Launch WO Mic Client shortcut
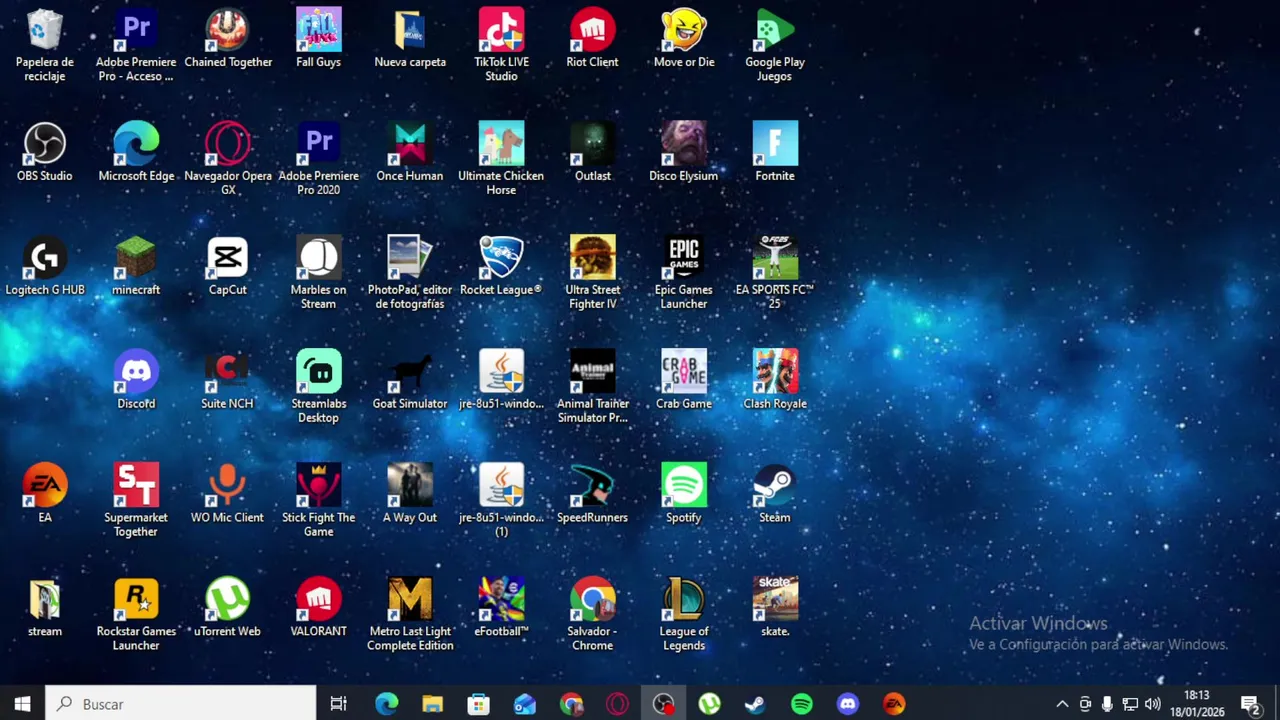Screen dimensions: 1280x720 point(227,494)
